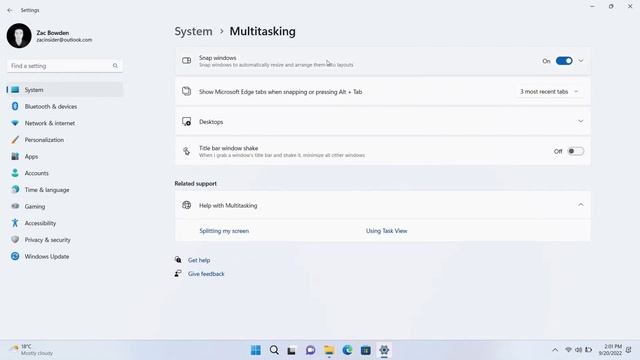Viewport: 640px width, 360px height.
Task: Open the Chat icon on taskbar
Action: [x=311, y=350]
